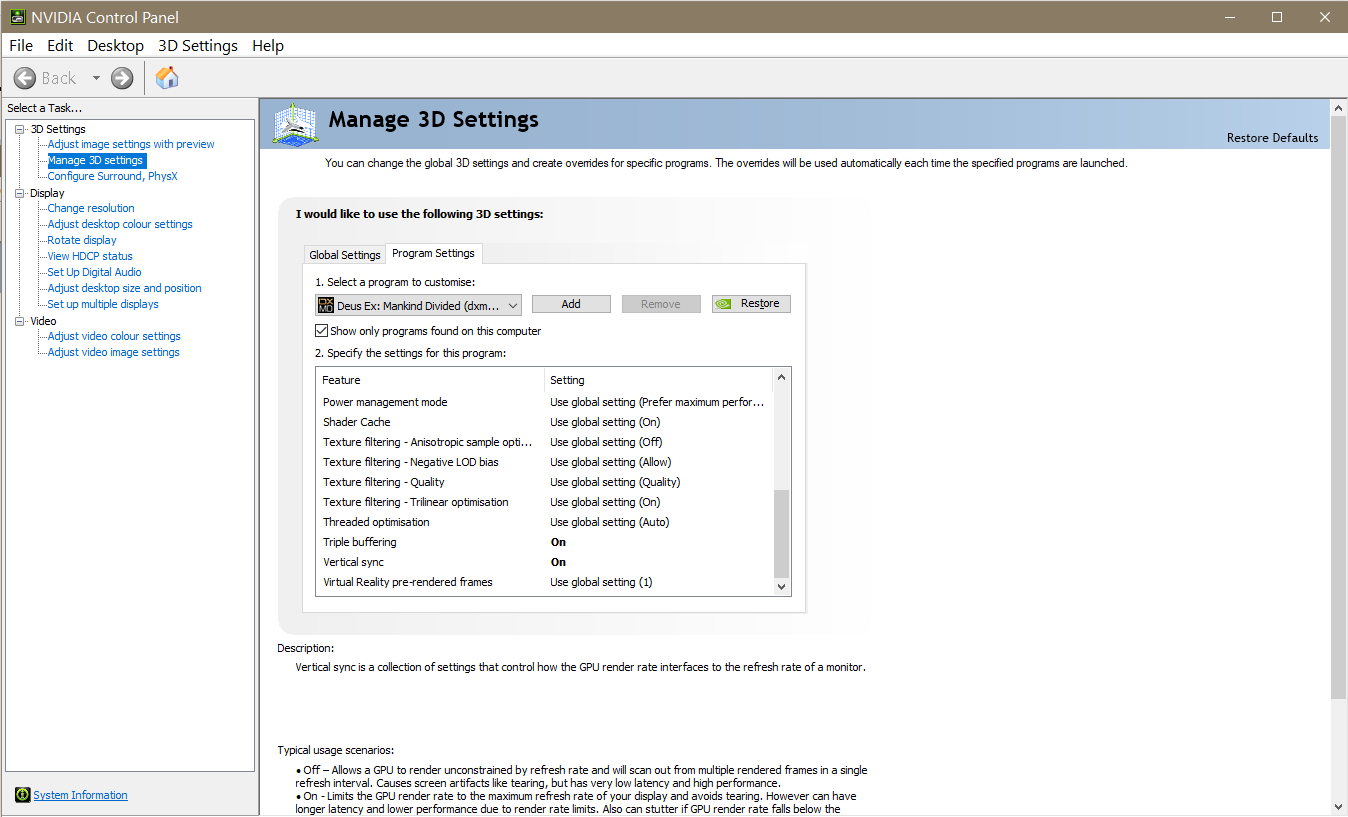This screenshot has height=817, width=1348.
Task: Open 'Configure Surround, PhysX'
Action: (113, 176)
